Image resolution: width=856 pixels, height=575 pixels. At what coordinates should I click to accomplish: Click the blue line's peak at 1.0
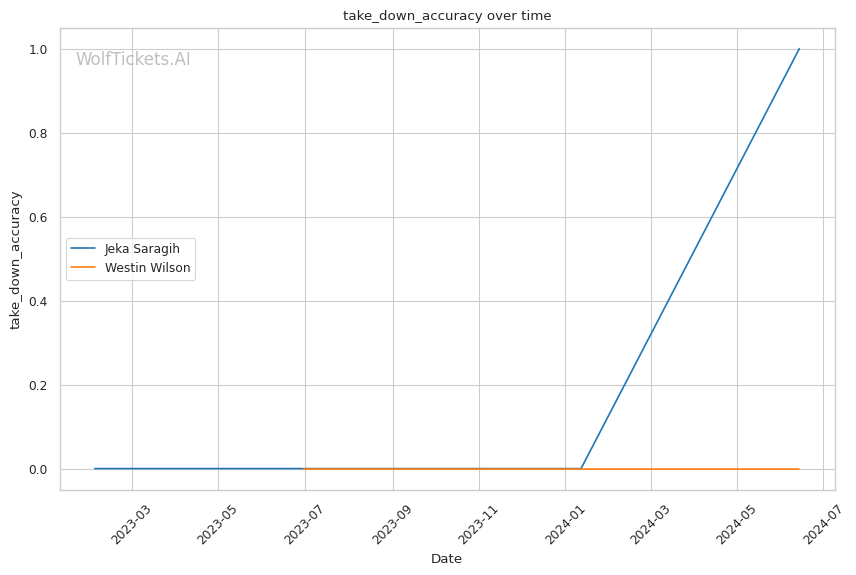point(799,49)
